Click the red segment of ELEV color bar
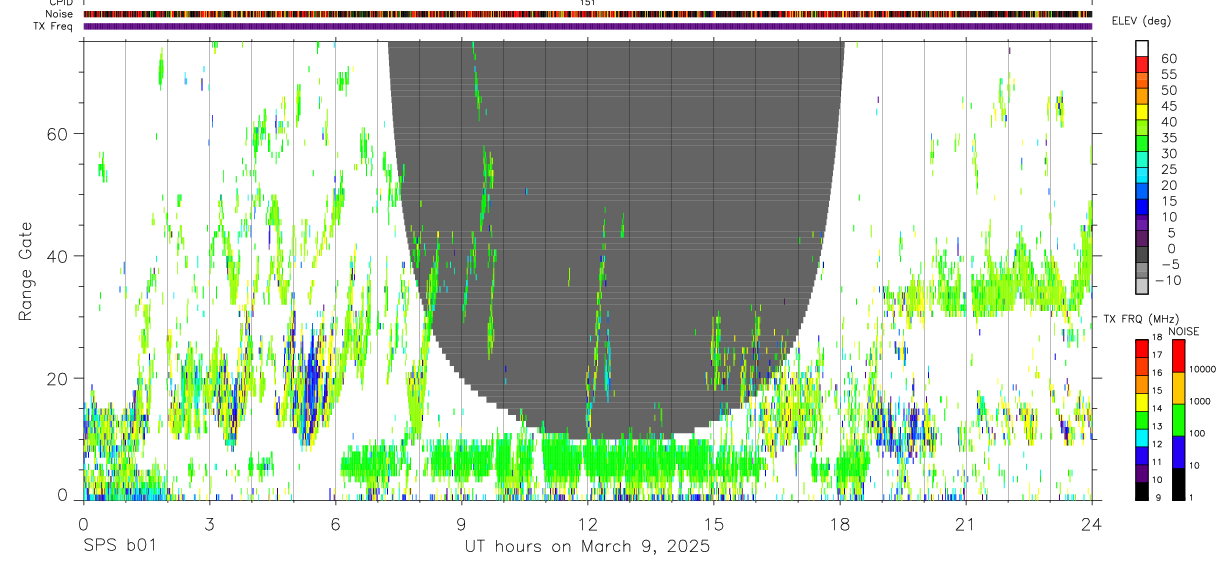 point(1142,64)
